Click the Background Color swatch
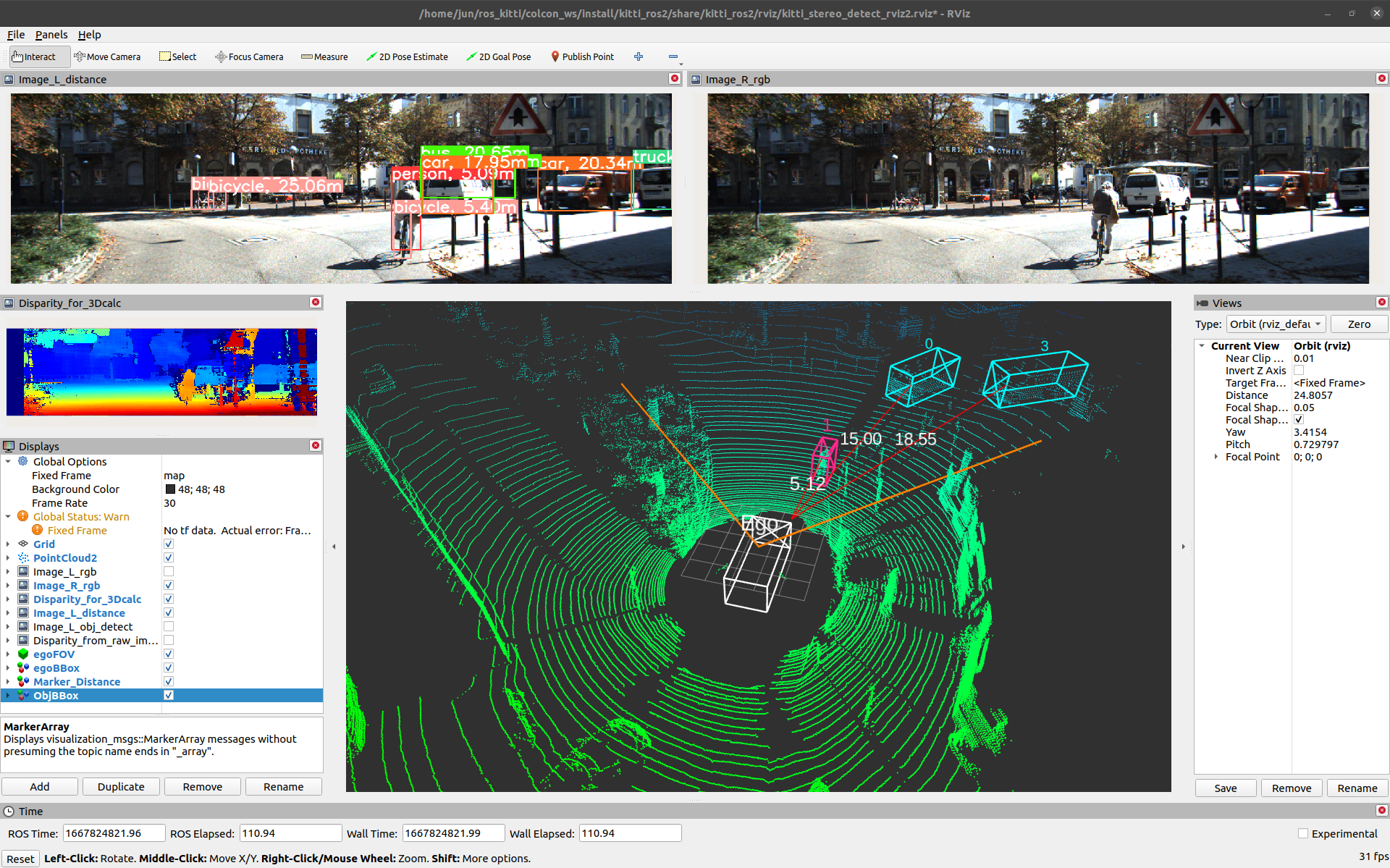This screenshot has width=1390, height=868. (171, 489)
